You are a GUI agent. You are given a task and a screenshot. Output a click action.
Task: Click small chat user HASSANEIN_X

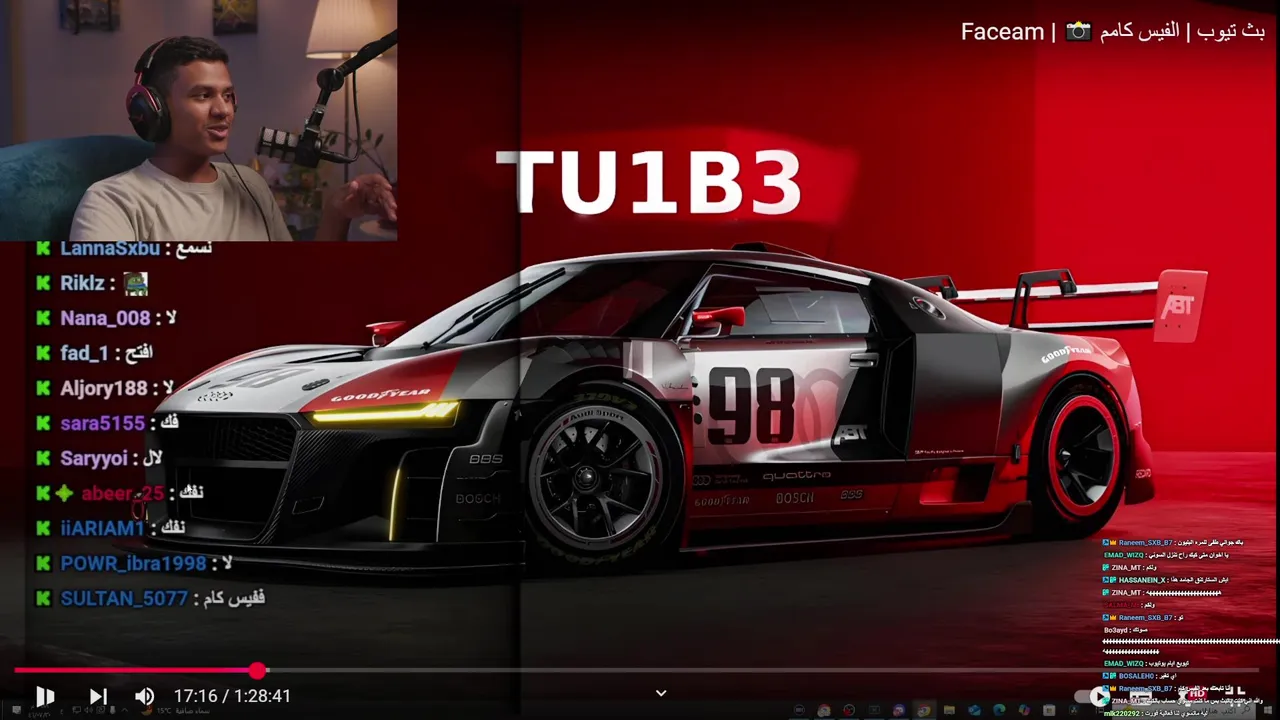(1142, 580)
